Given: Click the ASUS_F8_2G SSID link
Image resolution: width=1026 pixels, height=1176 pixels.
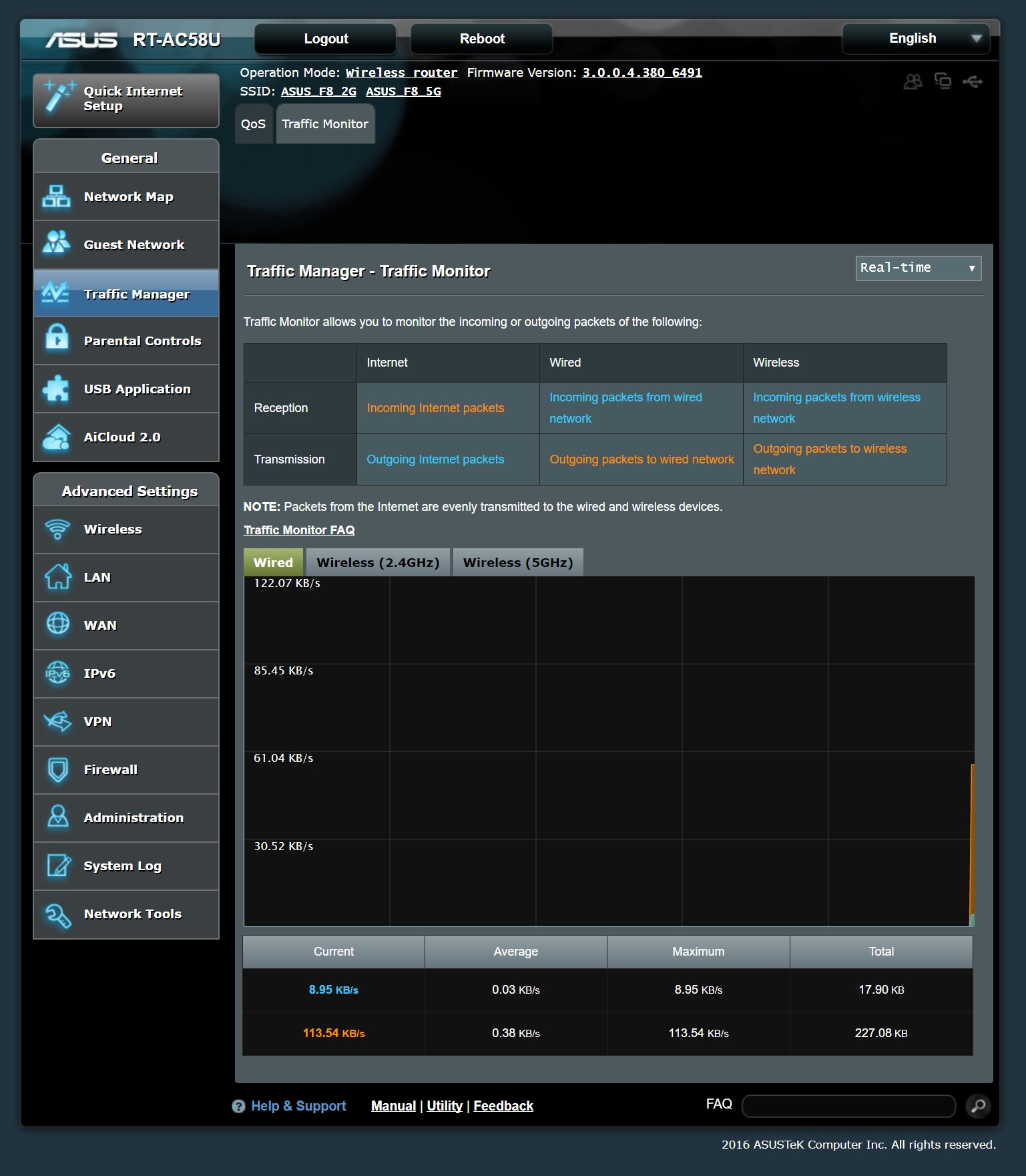Looking at the screenshot, I should (318, 91).
